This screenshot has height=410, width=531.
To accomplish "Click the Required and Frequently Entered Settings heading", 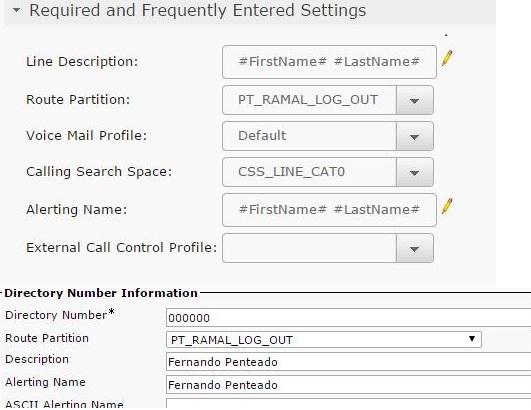I will (198, 10).
